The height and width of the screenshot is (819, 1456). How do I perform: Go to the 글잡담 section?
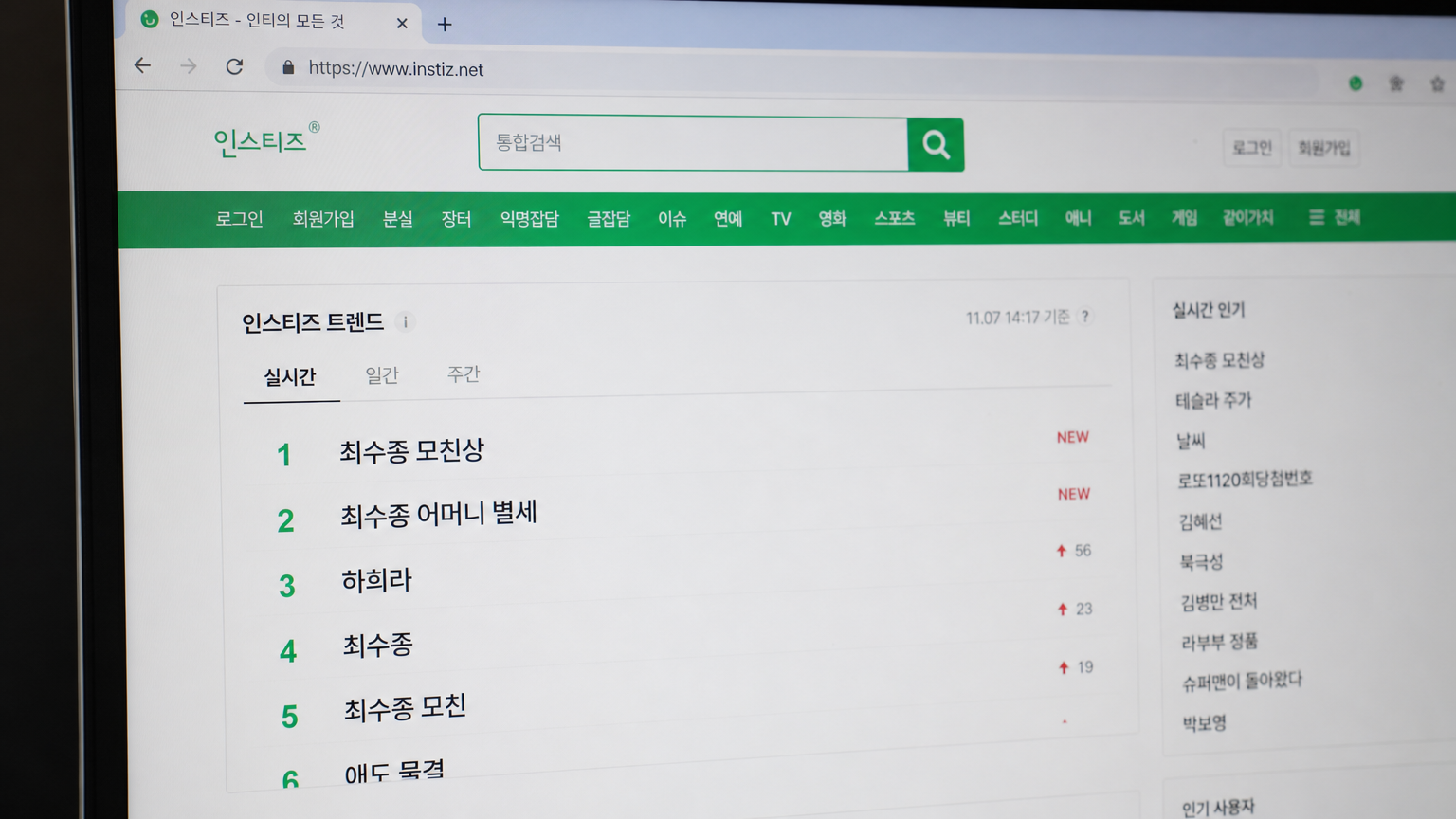coord(609,219)
